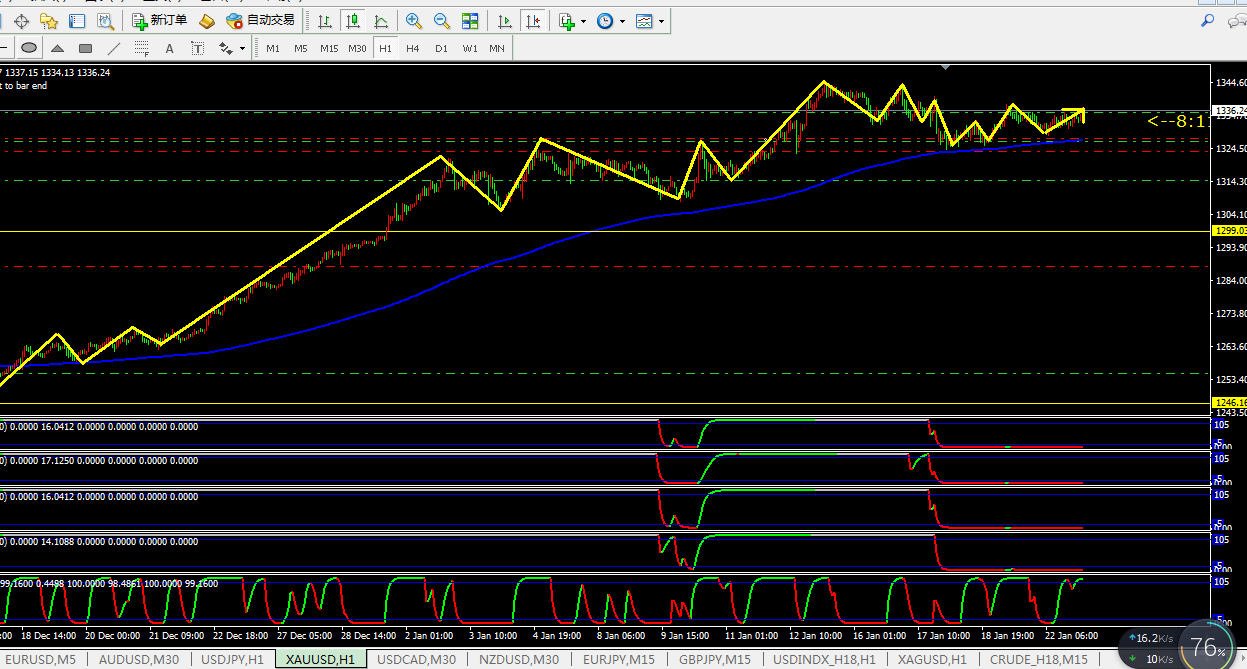Open the AUDUSD,M30 chart tab
This screenshot has width=1247, height=669.
pos(139,660)
